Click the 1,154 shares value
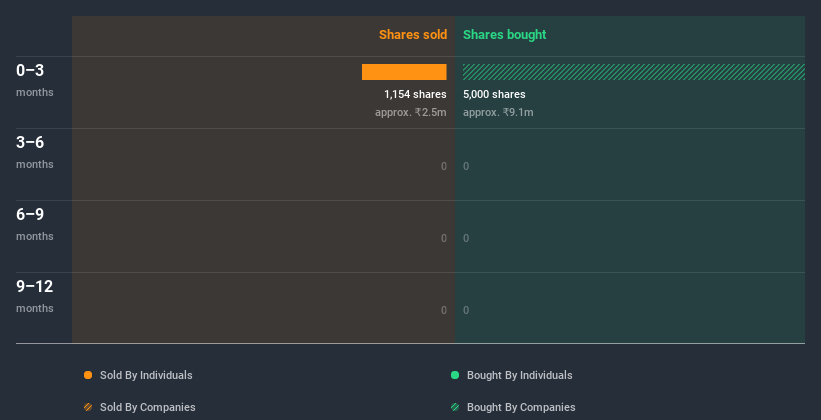The width and height of the screenshot is (821, 420). (415, 94)
